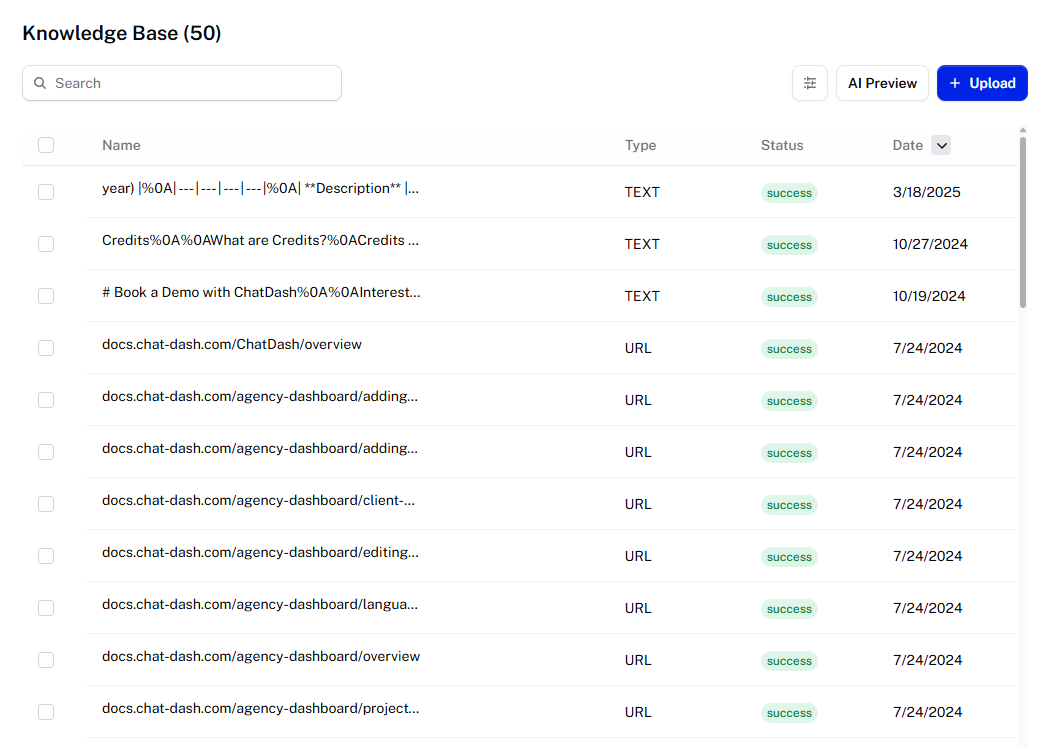
Task: Click the Type column header
Action: [x=640, y=145]
